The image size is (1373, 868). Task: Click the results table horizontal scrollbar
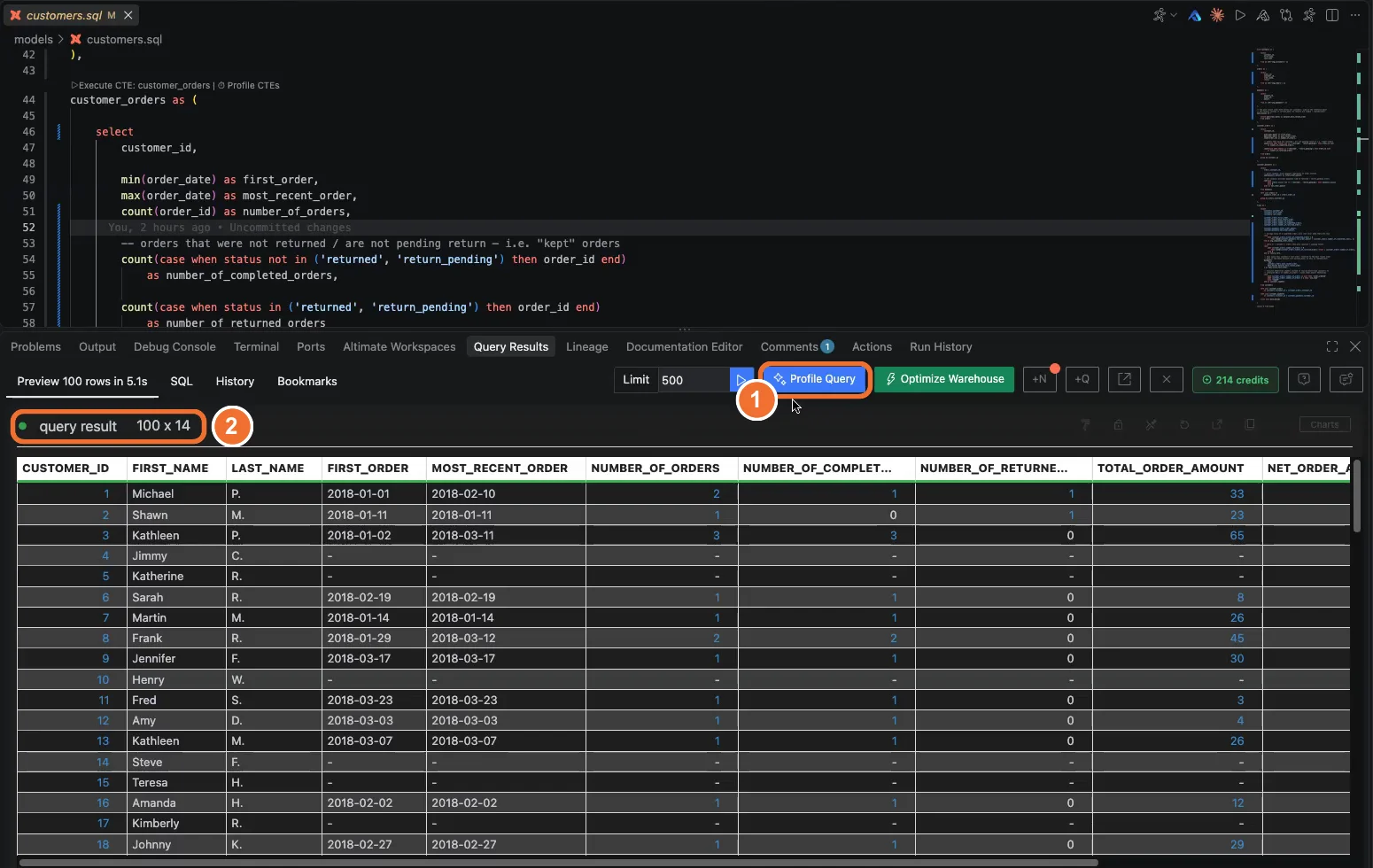pyautogui.click(x=558, y=862)
